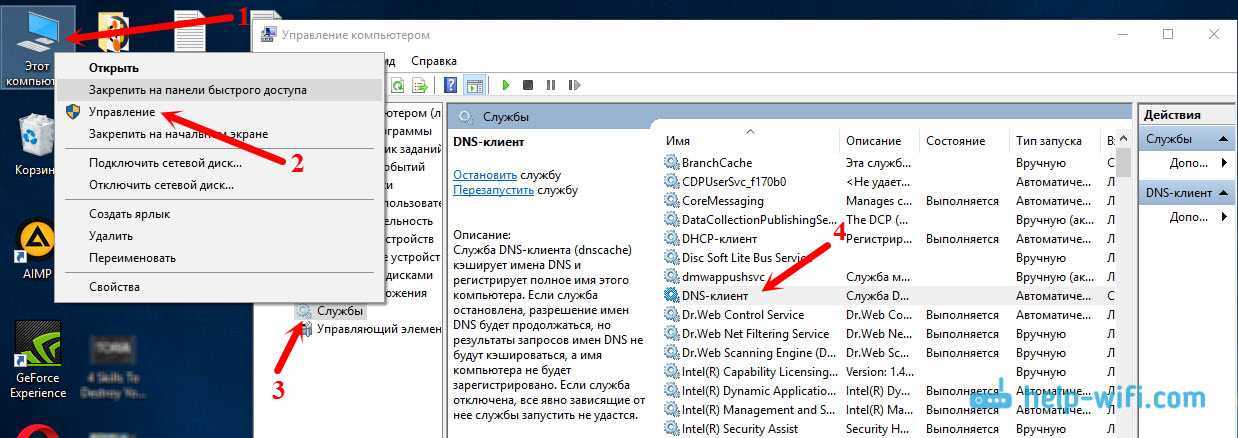The height and width of the screenshot is (438, 1238).
Task: Click the green Start service toolbar button
Action: (506, 86)
